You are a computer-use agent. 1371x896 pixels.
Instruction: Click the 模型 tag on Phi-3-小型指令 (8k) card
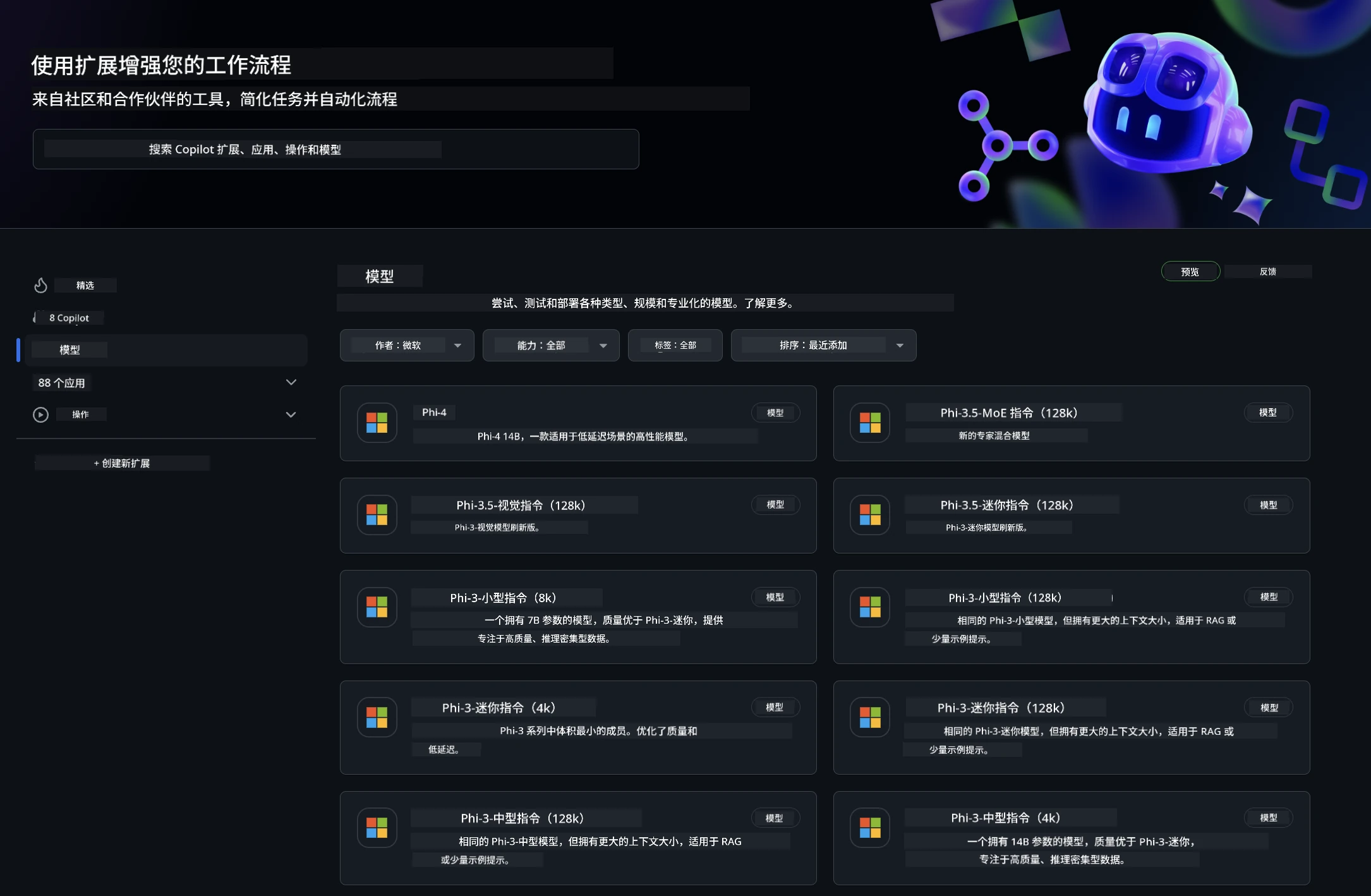pos(775,597)
